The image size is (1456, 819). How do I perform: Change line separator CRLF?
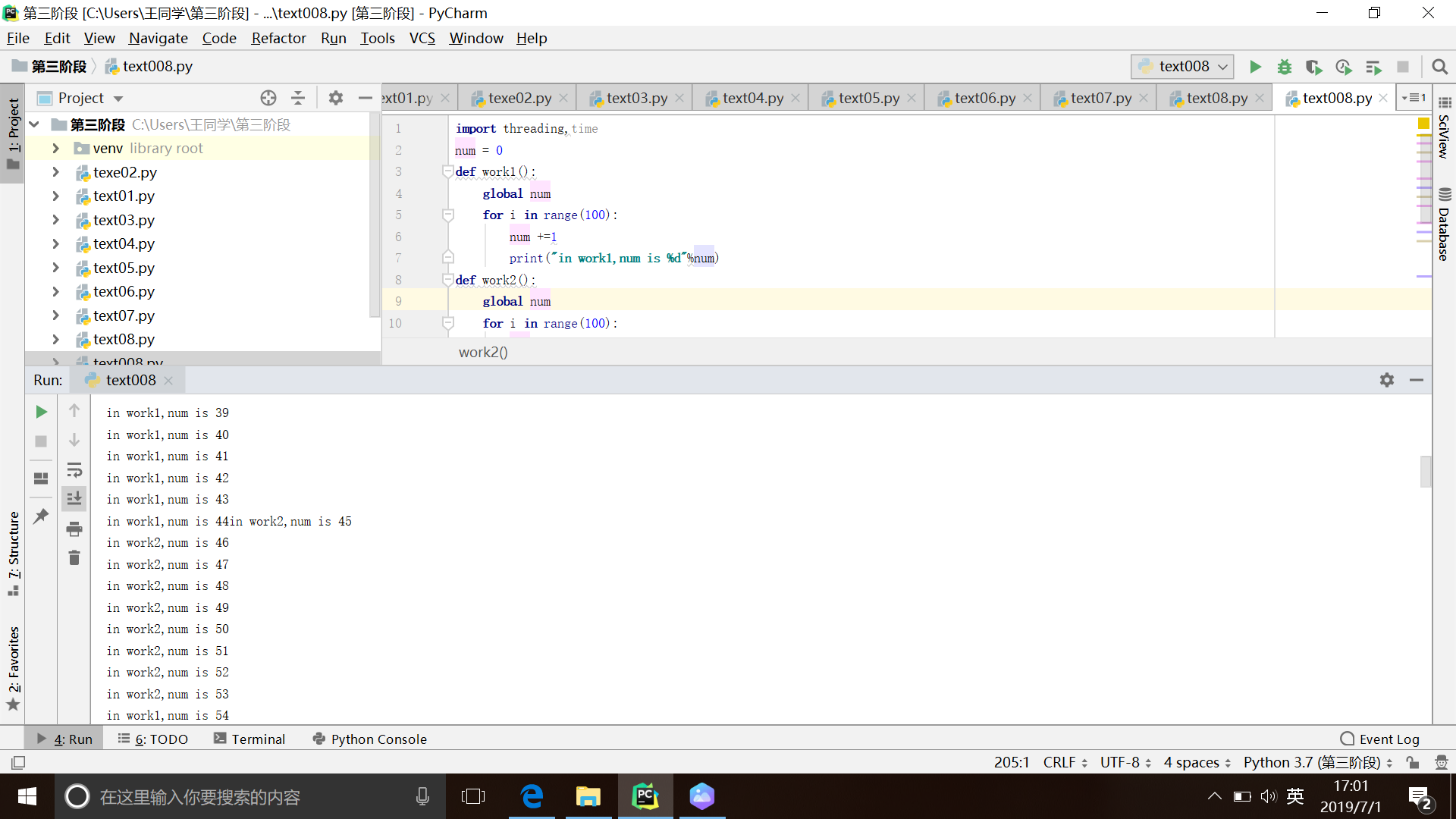coord(1065,762)
